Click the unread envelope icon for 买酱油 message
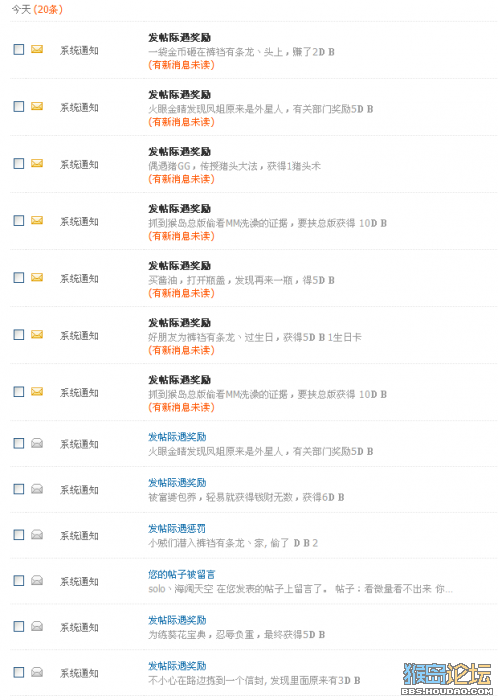The height and width of the screenshot is (700, 498). (x=37, y=278)
